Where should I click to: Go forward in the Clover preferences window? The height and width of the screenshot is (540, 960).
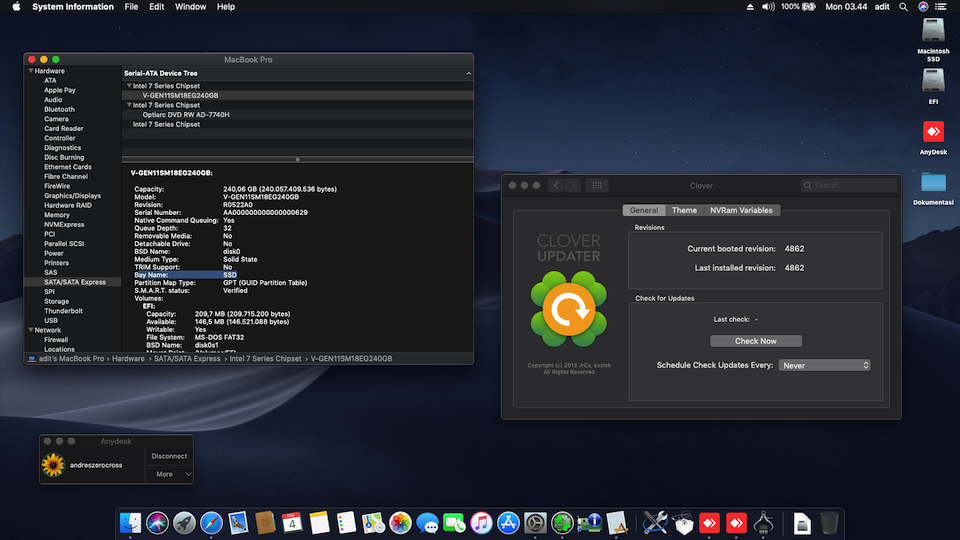(572, 186)
